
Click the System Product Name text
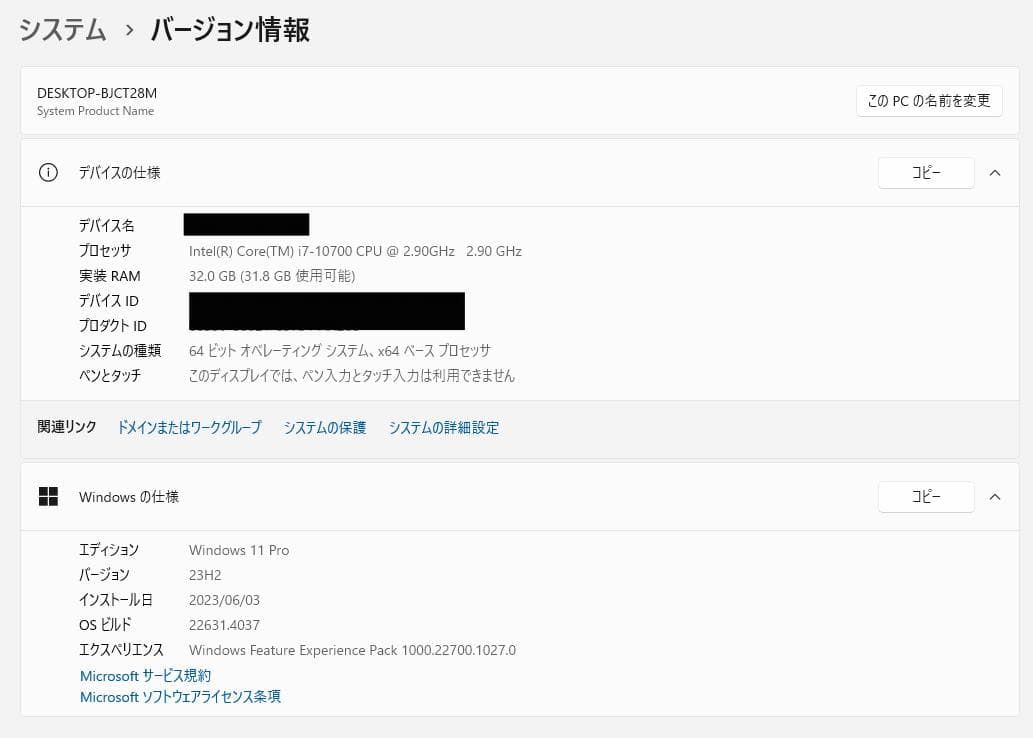96,111
